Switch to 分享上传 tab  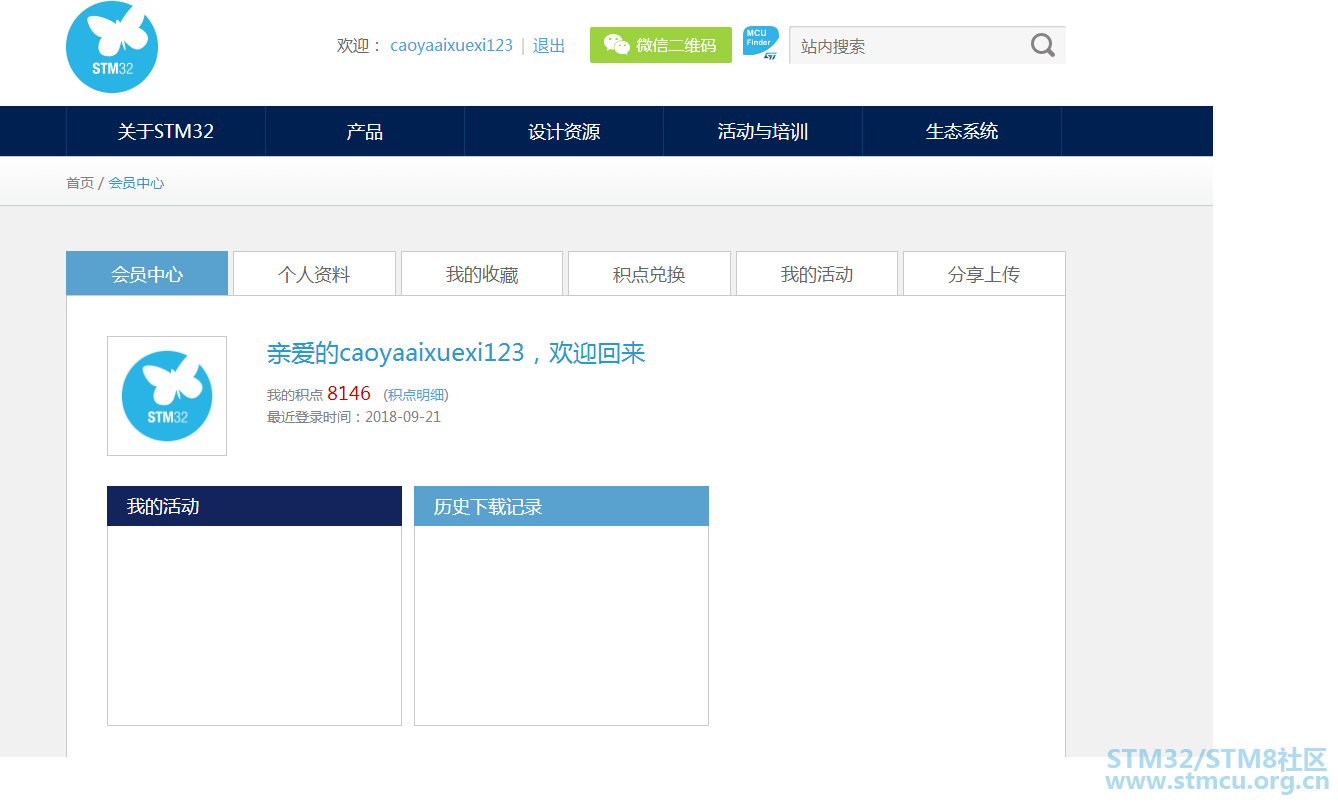click(984, 274)
